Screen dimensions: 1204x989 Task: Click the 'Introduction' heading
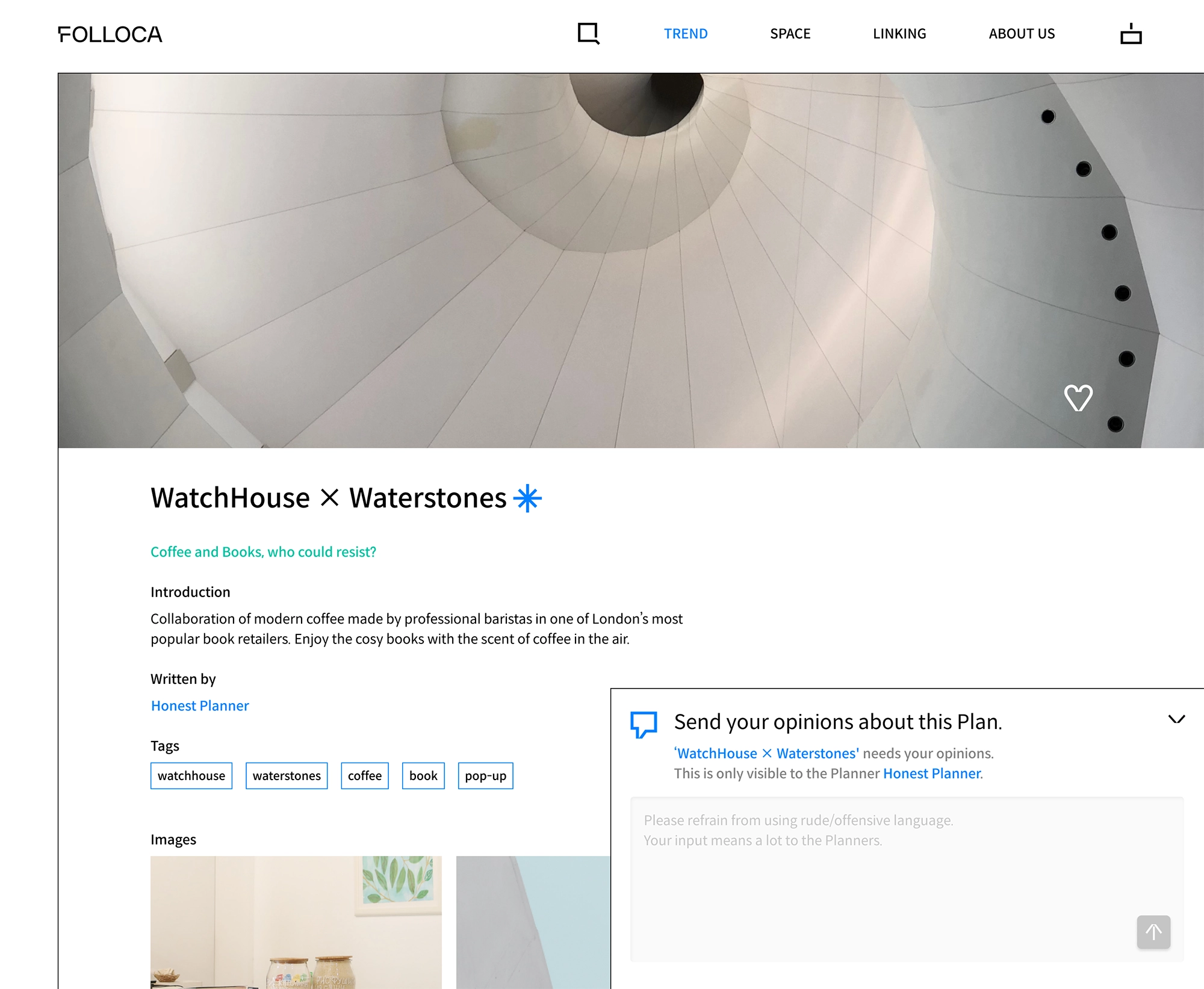pos(190,592)
